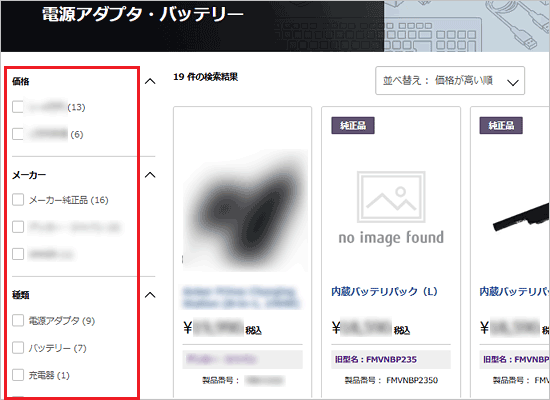Enable the バッテリー (7) filter
This screenshot has height=400, width=550.
click(18, 348)
